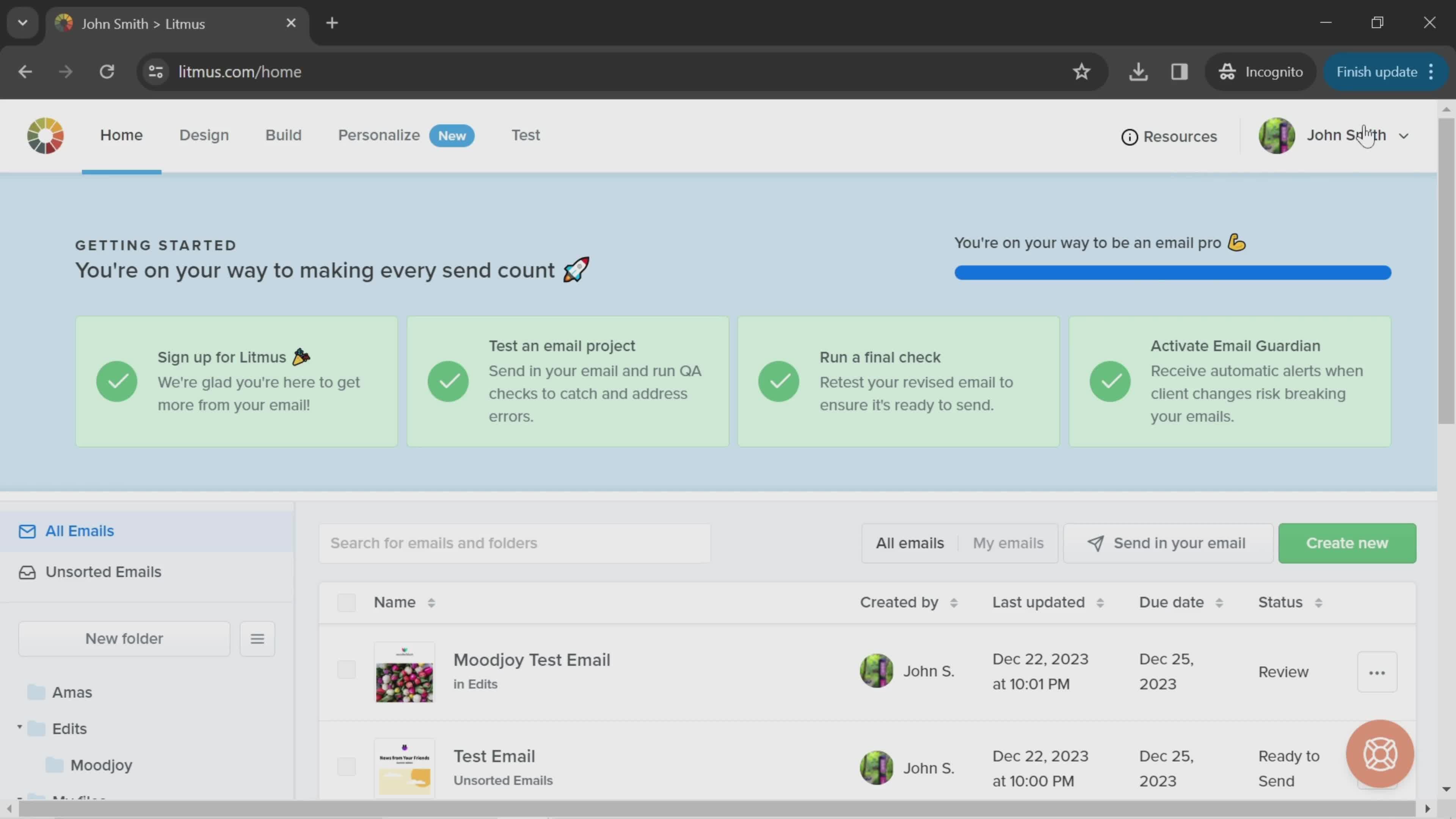Collapse the Edits folder tree
This screenshot has width=1456, height=819.
[20, 727]
